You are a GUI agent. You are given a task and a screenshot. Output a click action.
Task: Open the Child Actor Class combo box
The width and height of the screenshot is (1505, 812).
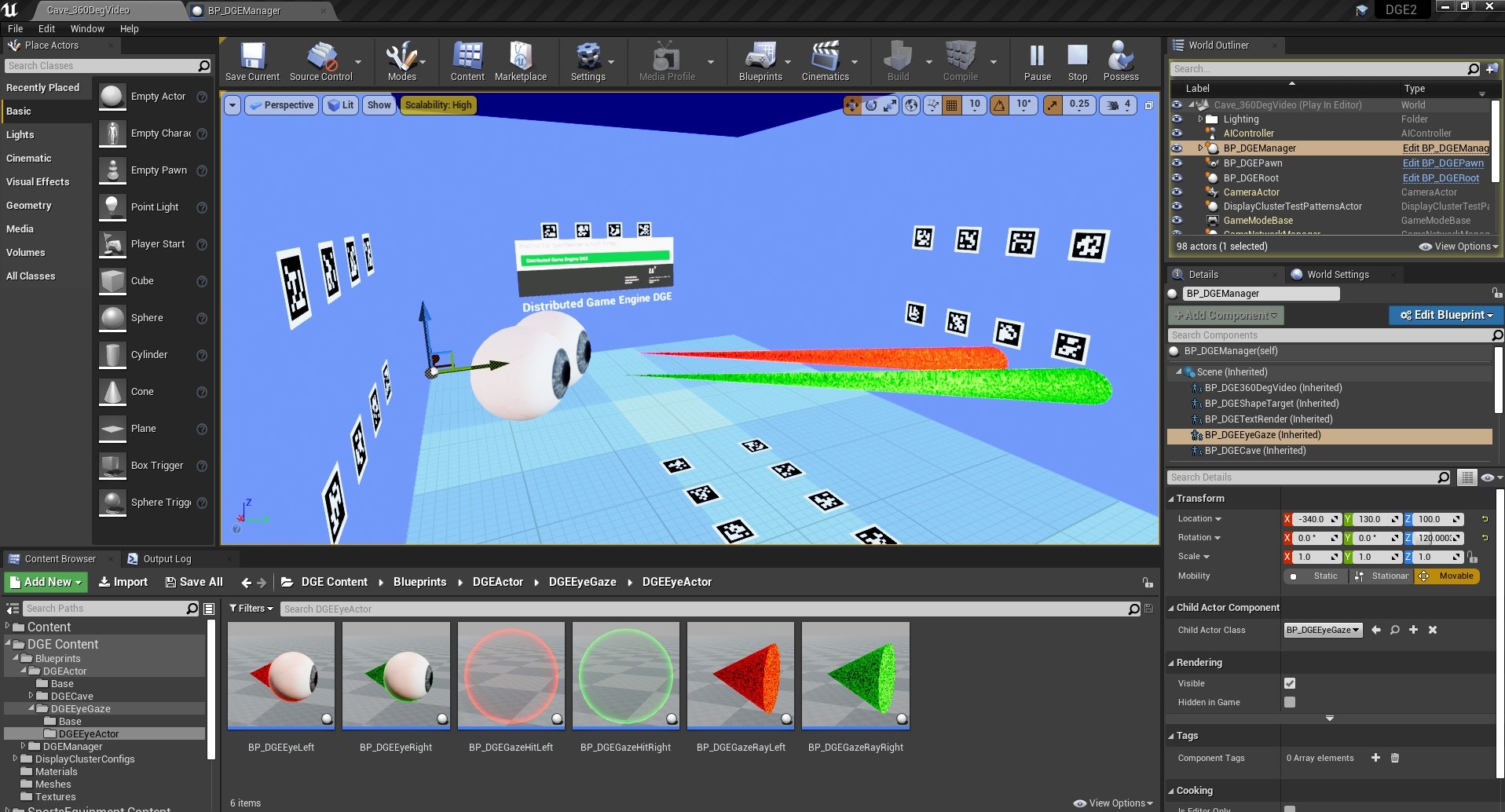[1323, 630]
